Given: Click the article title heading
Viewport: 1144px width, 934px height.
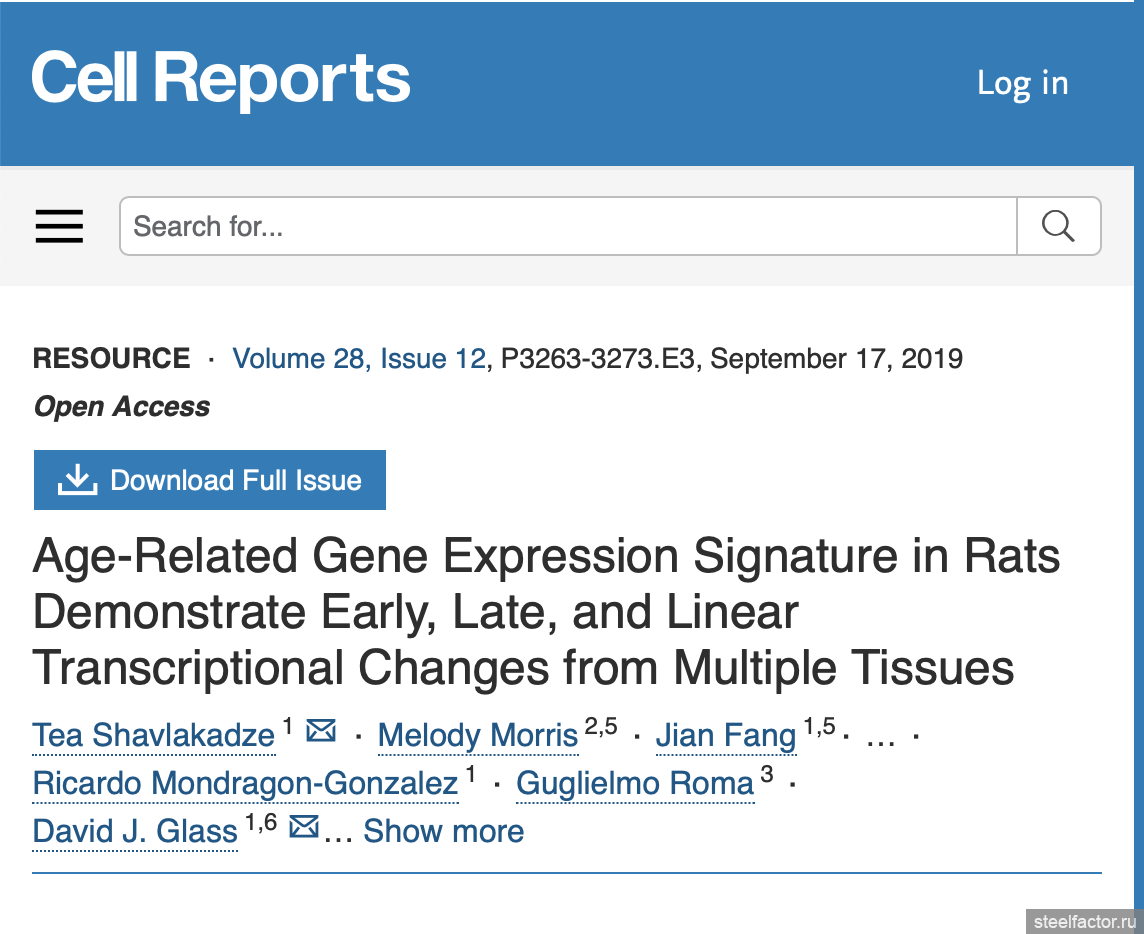Looking at the screenshot, I should pyautogui.click(x=546, y=611).
